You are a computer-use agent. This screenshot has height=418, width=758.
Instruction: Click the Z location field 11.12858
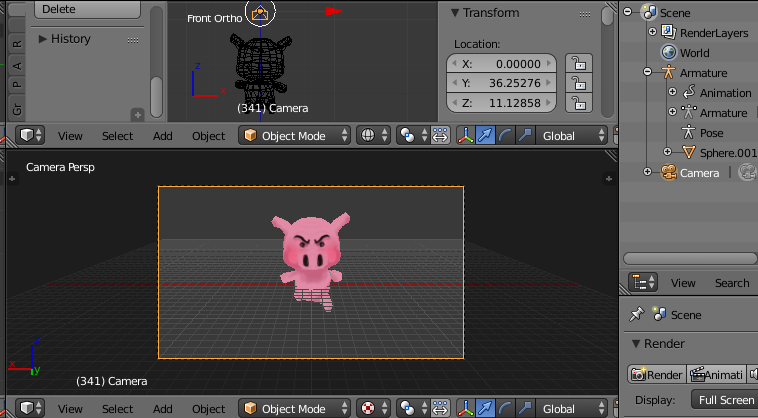(x=501, y=103)
